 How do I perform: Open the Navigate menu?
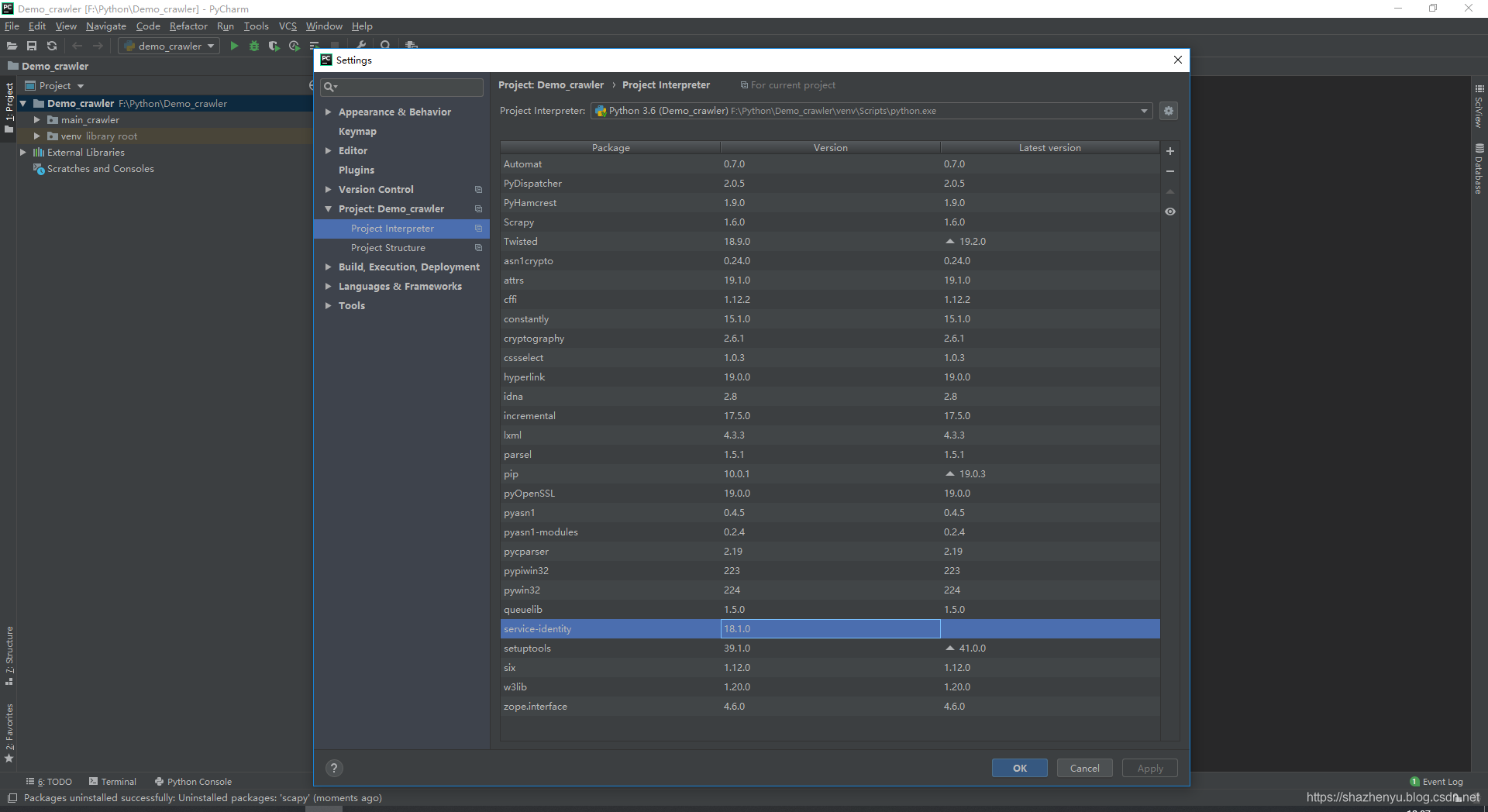(106, 26)
